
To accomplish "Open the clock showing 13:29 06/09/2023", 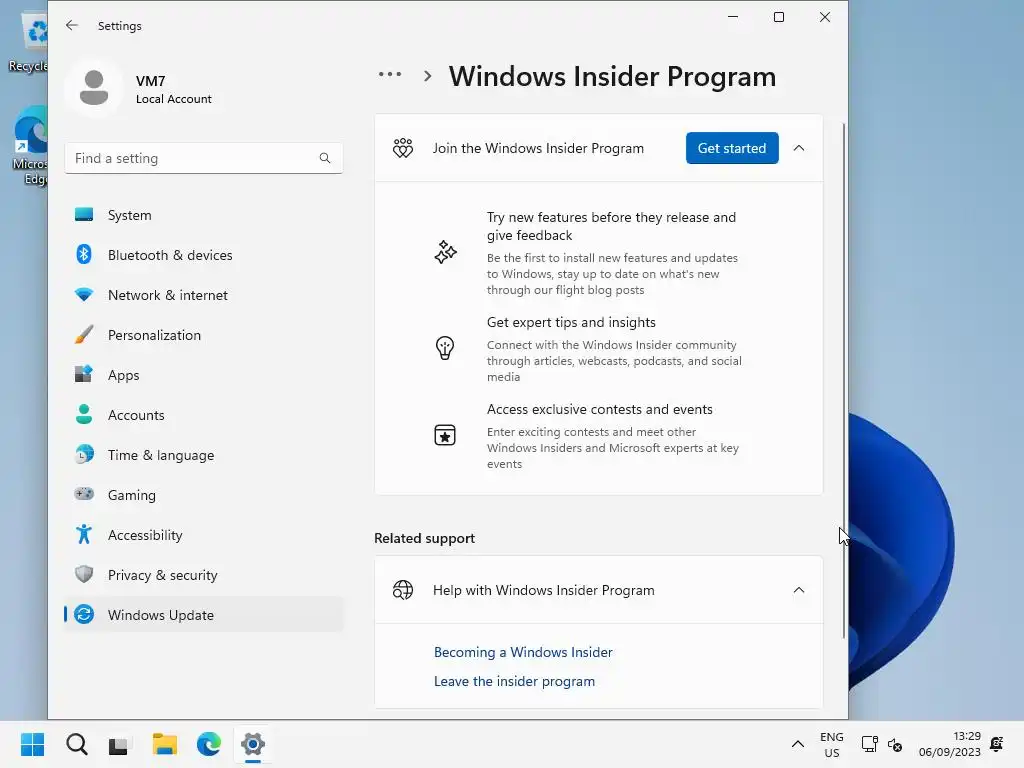I will pyautogui.click(x=949, y=744).
